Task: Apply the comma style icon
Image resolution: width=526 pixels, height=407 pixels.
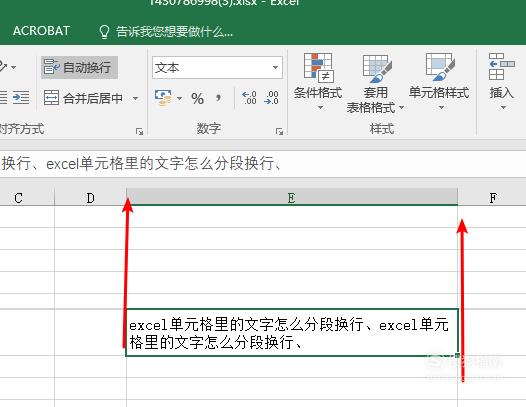Action: click(x=219, y=98)
